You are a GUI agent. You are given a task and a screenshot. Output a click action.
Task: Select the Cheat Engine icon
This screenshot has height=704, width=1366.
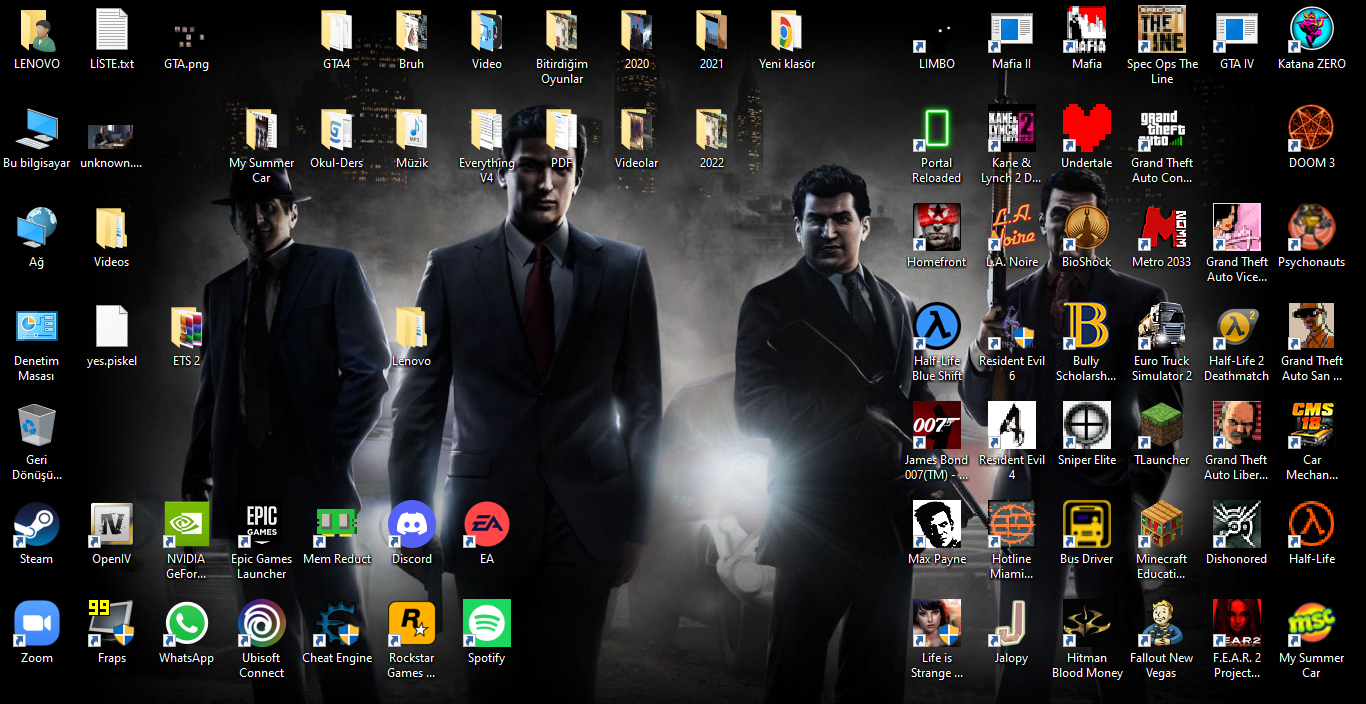pyautogui.click(x=337, y=624)
